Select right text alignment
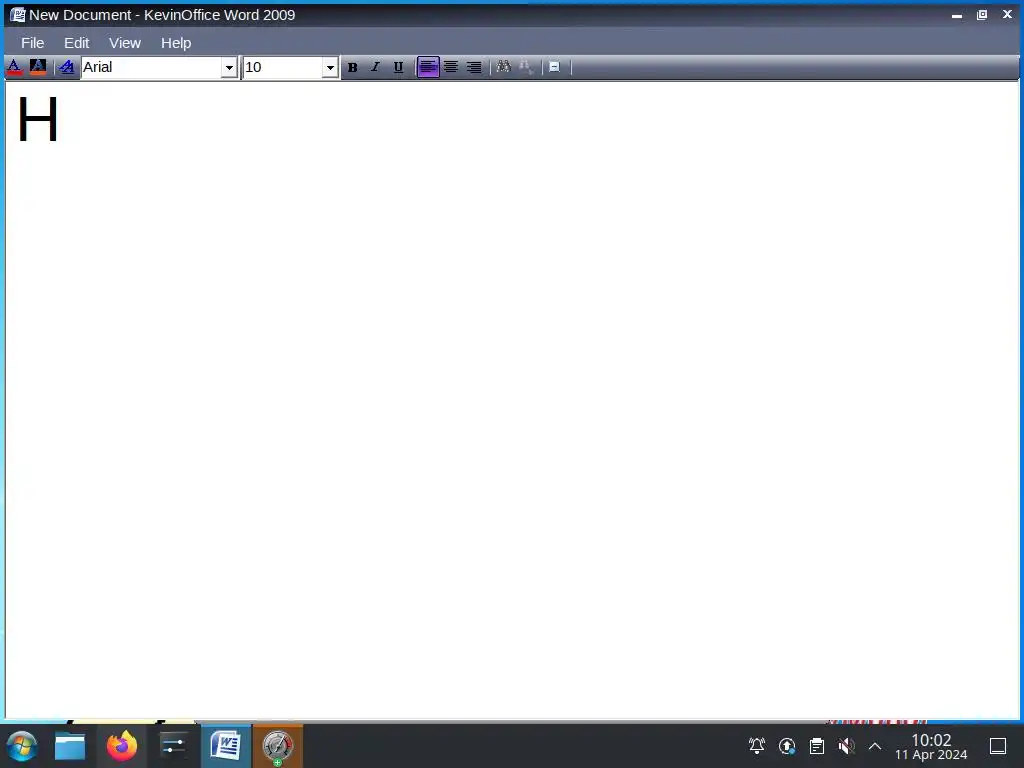This screenshot has height=768, width=1024. tap(474, 67)
